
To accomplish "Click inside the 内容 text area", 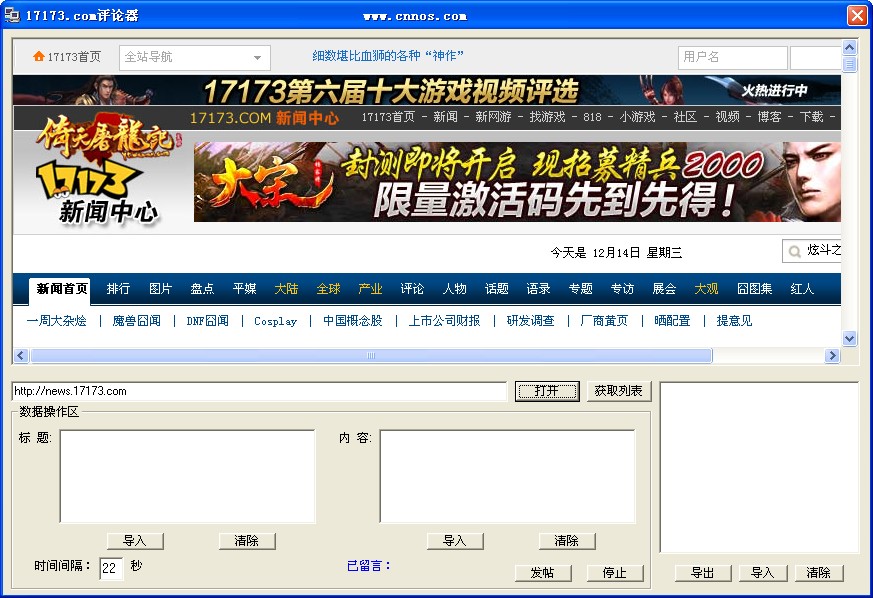I will (507, 476).
